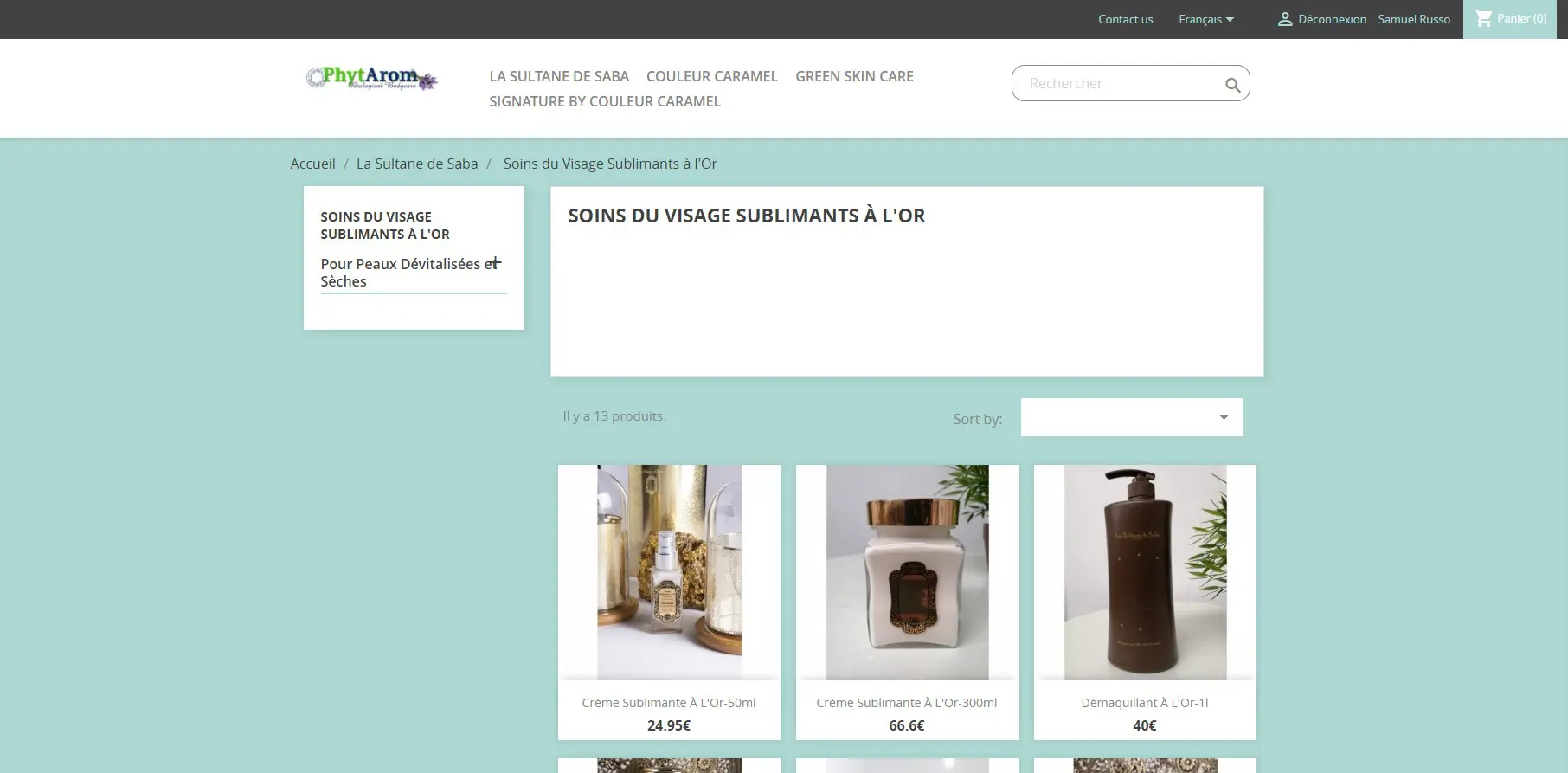Open Crème Sublimante À L'Or-50ml product title
This screenshot has height=773, width=1568.
(x=669, y=703)
